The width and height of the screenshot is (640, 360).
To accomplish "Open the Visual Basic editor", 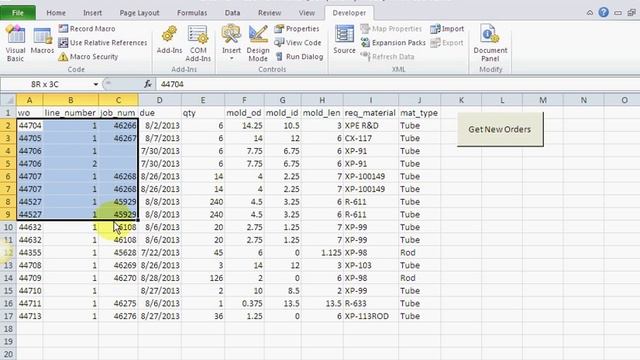I will click(x=16, y=43).
